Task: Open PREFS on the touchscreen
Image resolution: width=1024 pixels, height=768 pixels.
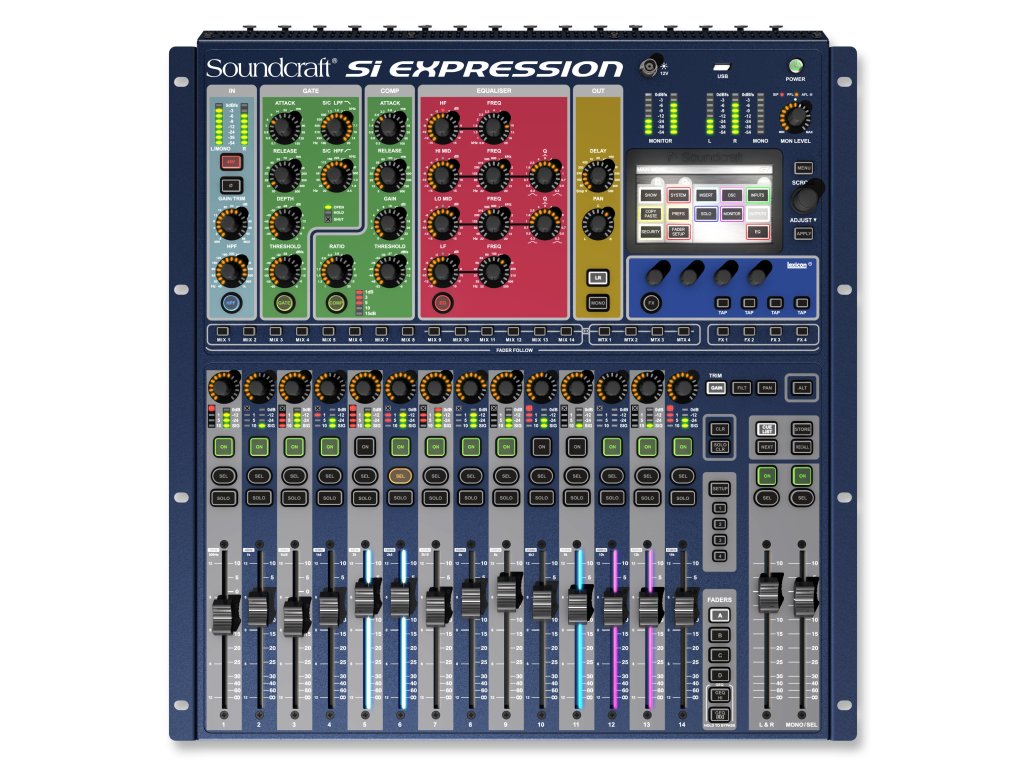Action: pyautogui.click(x=679, y=214)
